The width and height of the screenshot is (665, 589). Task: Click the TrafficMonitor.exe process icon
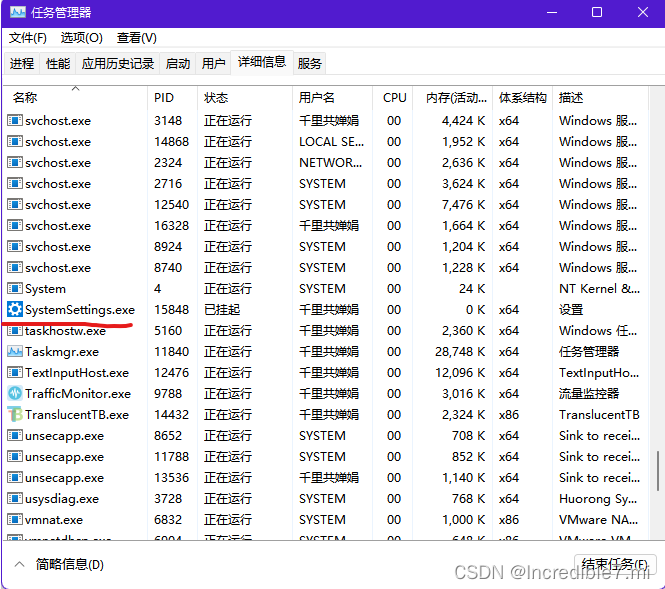tap(15, 394)
